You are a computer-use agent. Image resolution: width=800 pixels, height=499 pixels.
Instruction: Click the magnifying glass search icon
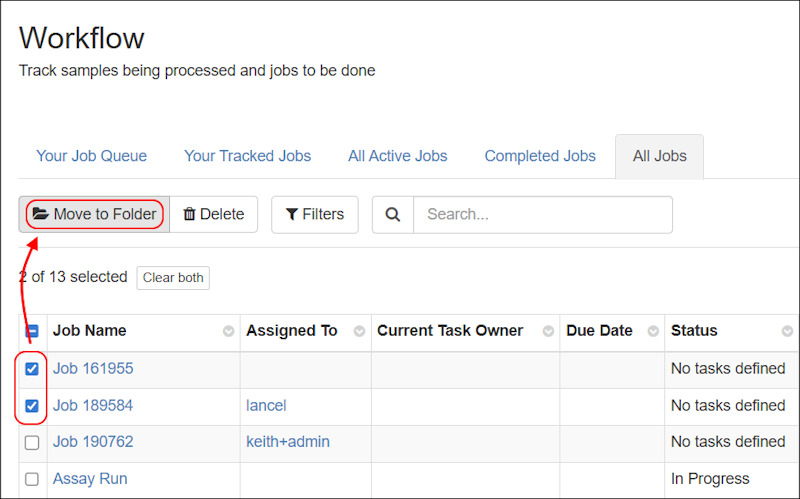click(x=393, y=214)
